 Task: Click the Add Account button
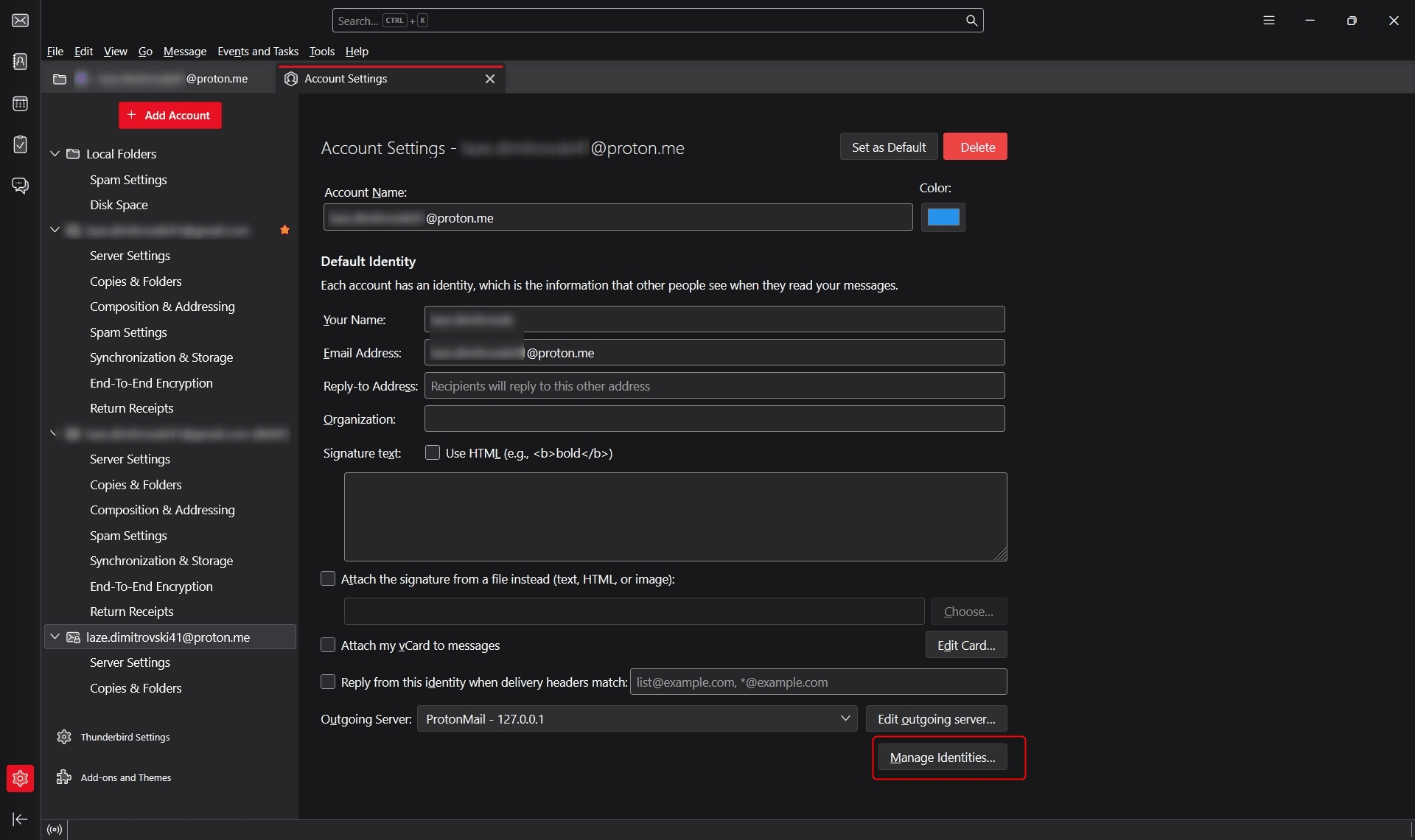170,115
